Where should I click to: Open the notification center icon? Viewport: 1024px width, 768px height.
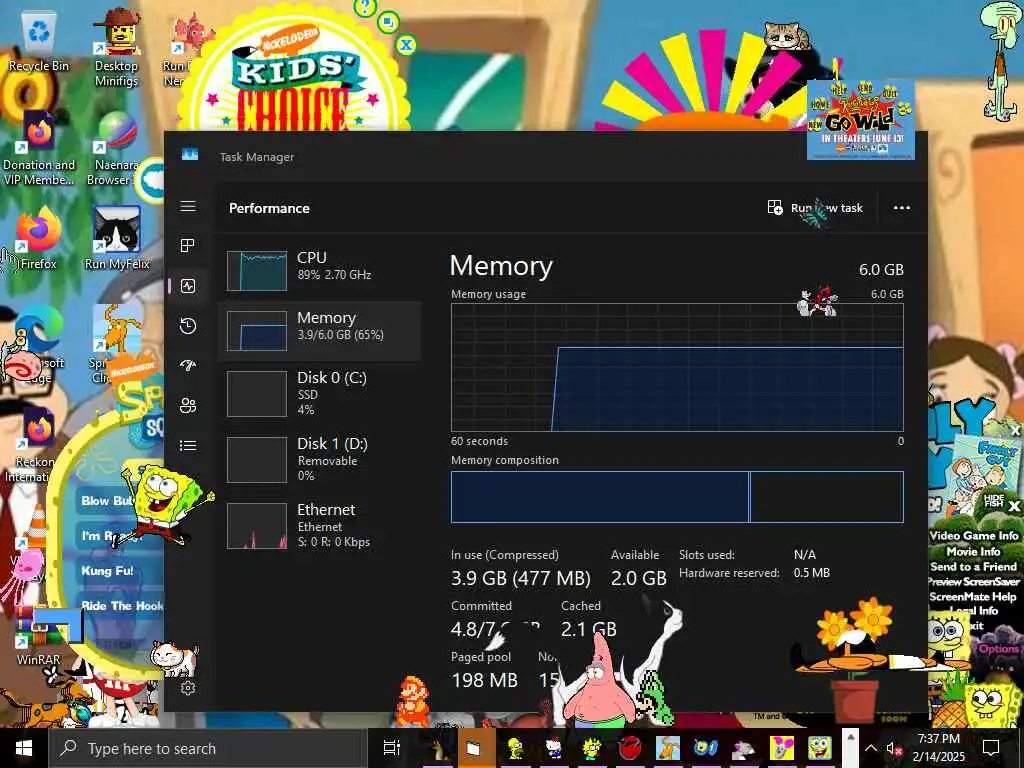(x=991, y=748)
